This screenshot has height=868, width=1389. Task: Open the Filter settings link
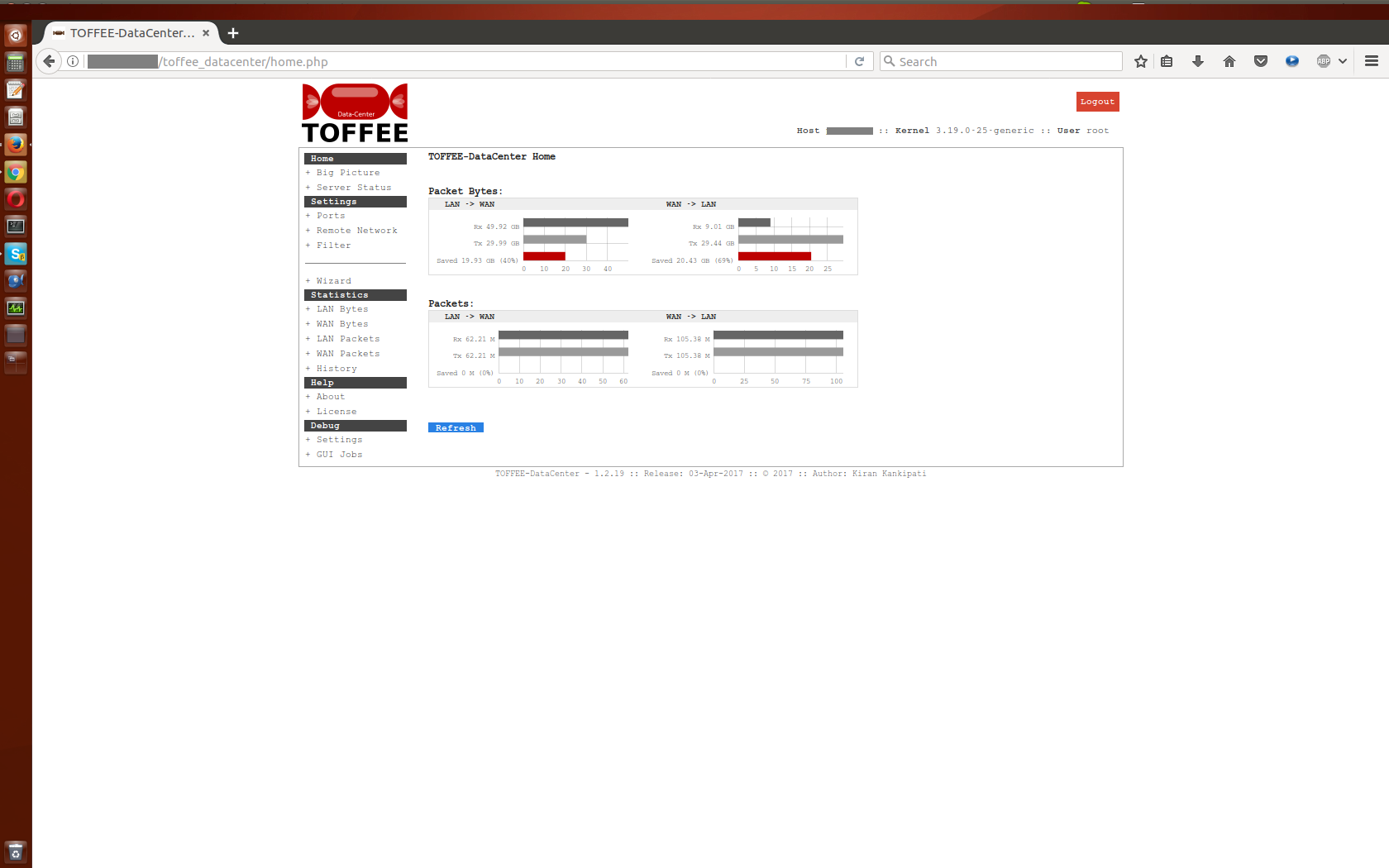[x=333, y=246]
